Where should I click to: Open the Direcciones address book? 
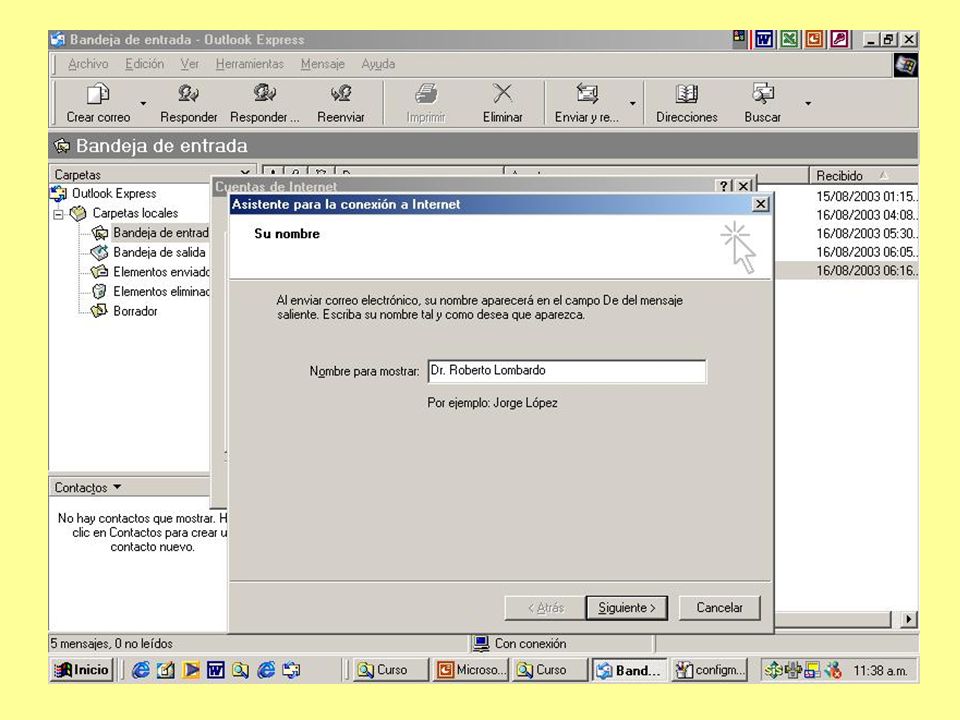686,103
